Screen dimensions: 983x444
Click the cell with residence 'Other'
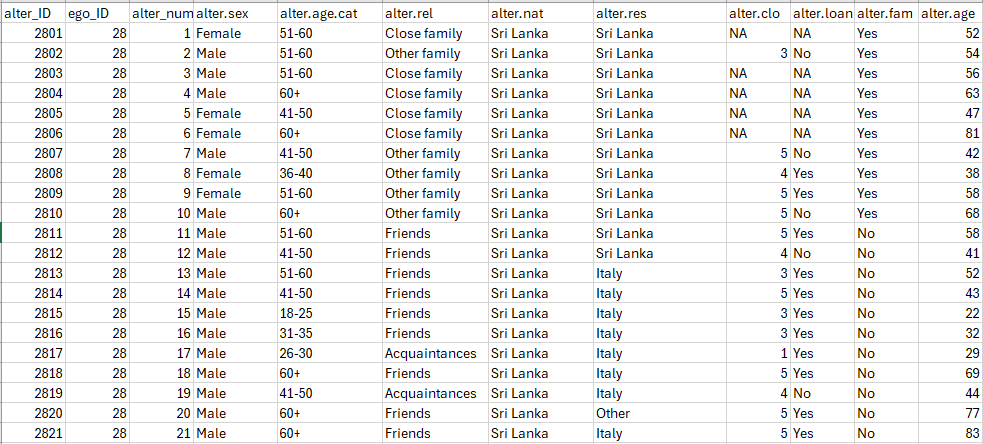(657, 413)
